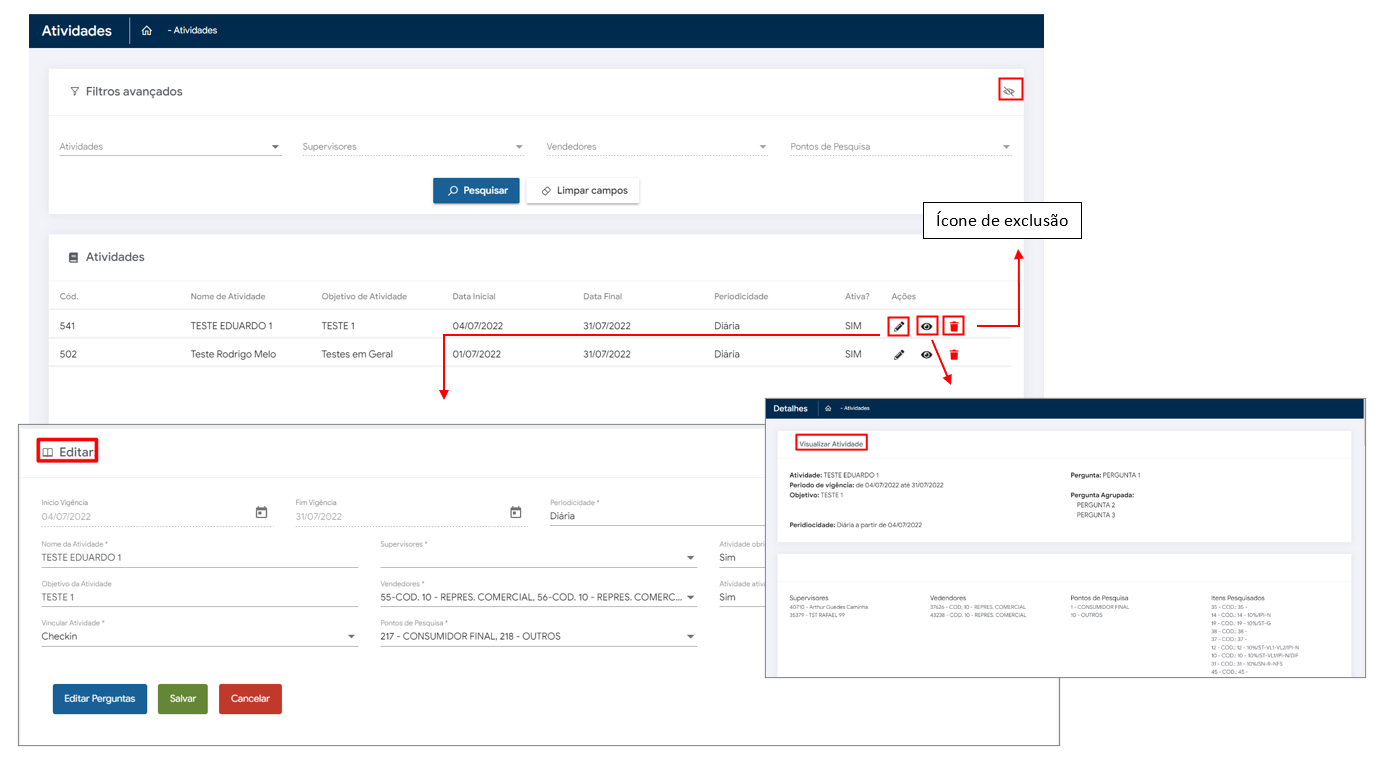View the Teste Rodrigo Melo activity details
The image size is (1379, 761).
point(927,355)
